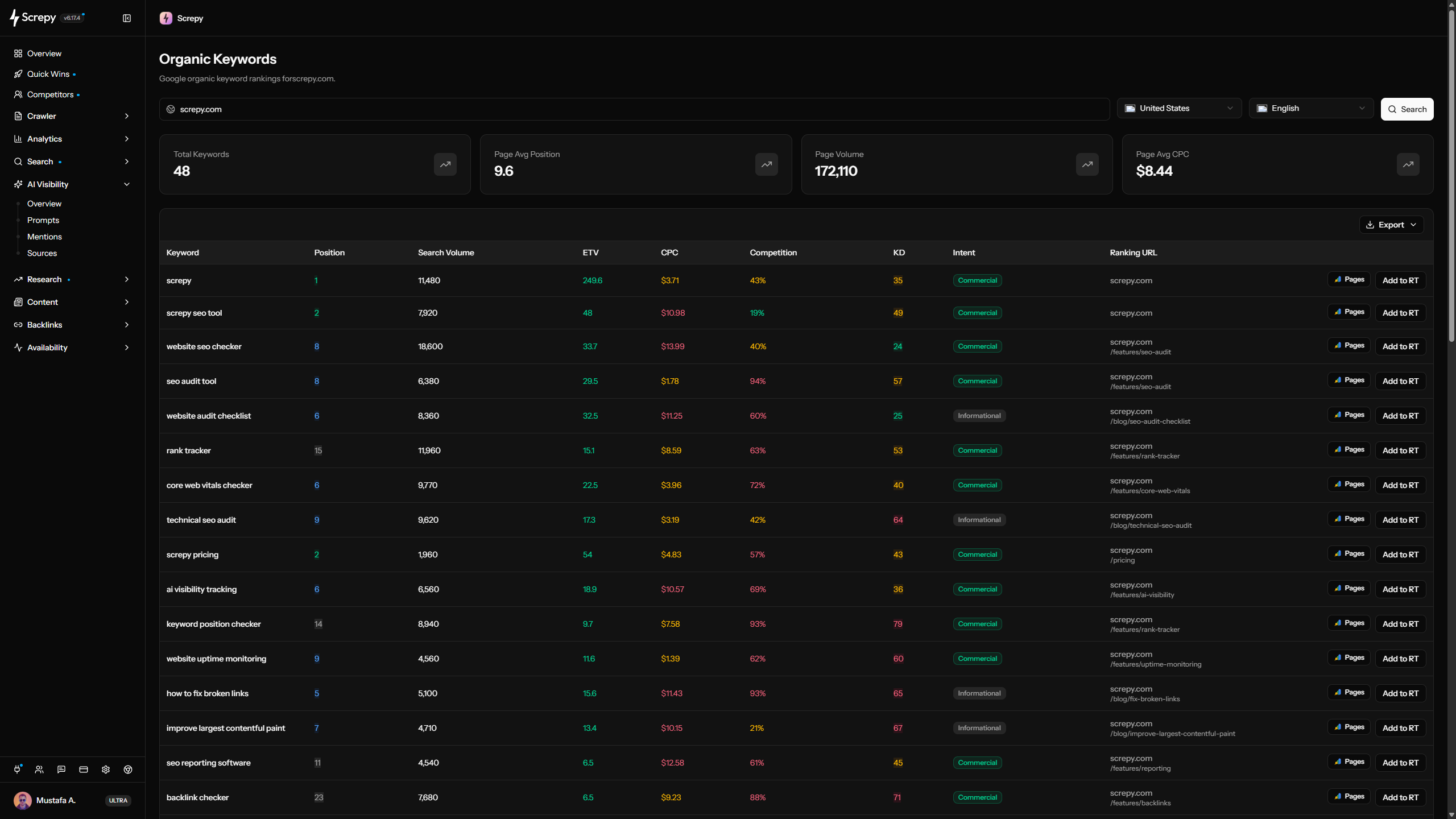Click Page Volume trend icon
1456x819 pixels.
point(1087,164)
